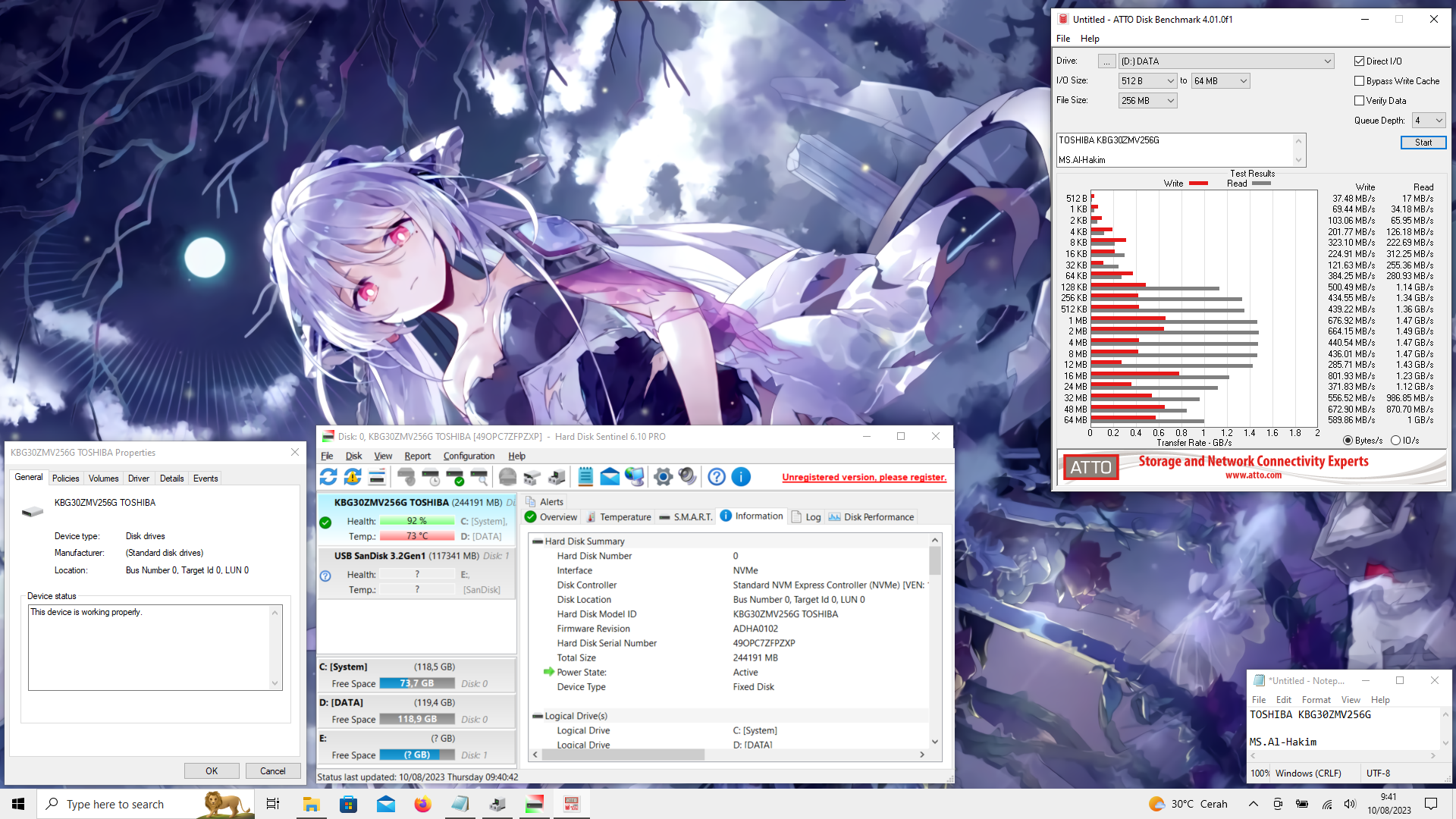Click the volume icon in system tray
The height and width of the screenshot is (819, 1456).
coord(1350,804)
